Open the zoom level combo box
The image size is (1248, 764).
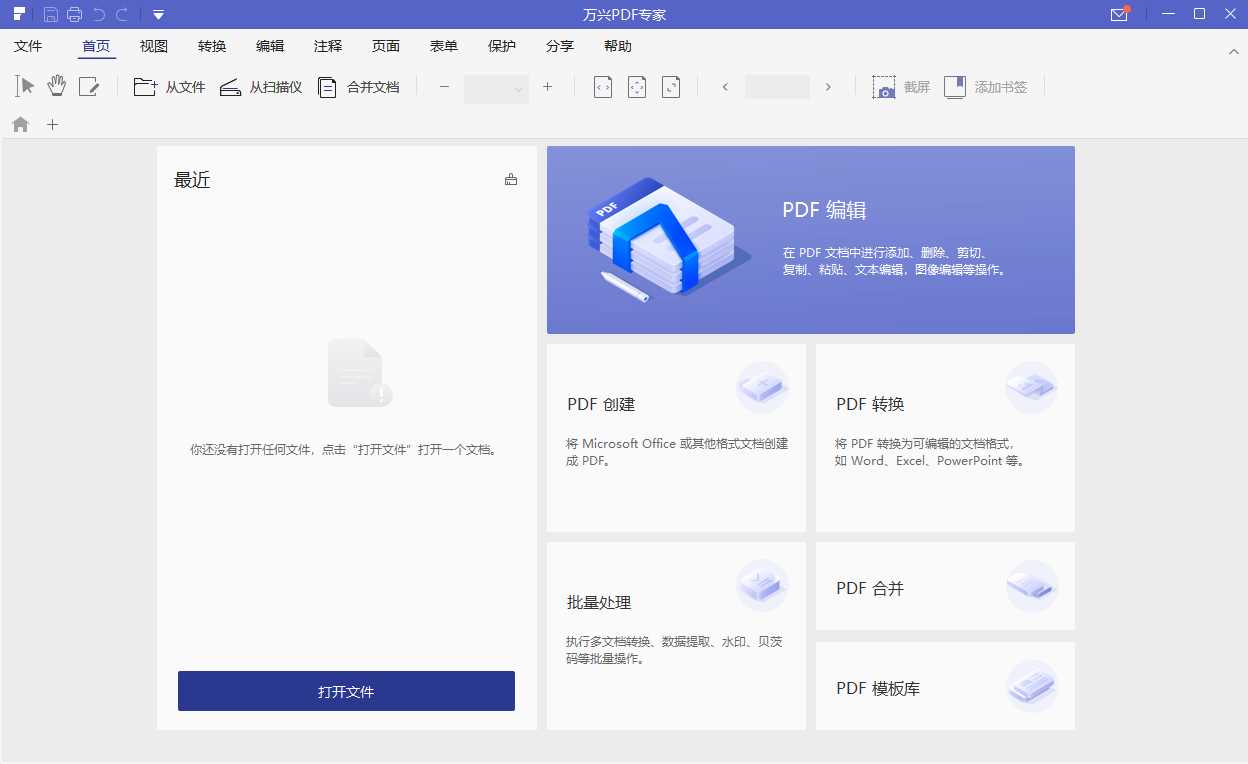[496, 88]
